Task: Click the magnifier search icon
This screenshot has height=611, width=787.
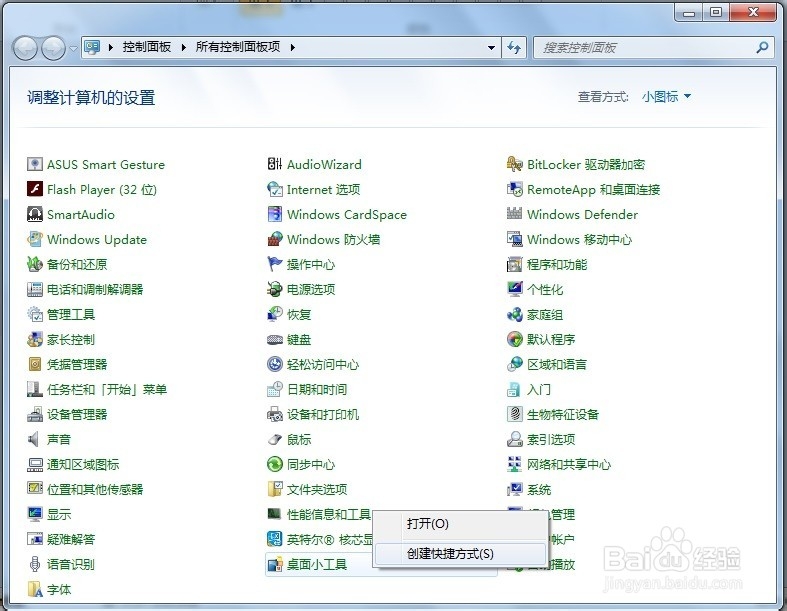Action: point(762,48)
